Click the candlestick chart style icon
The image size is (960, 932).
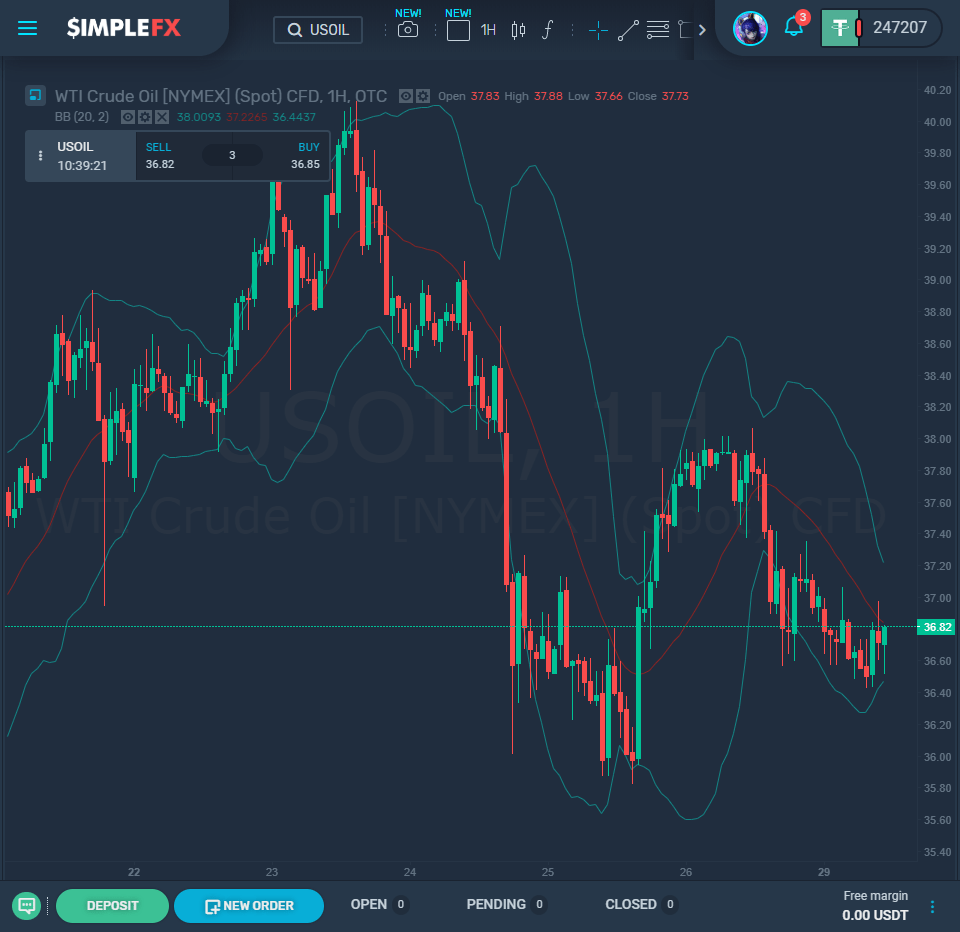tap(518, 30)
